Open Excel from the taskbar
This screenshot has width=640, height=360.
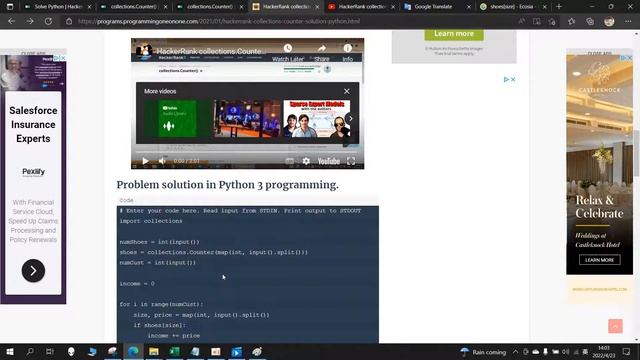175,351
